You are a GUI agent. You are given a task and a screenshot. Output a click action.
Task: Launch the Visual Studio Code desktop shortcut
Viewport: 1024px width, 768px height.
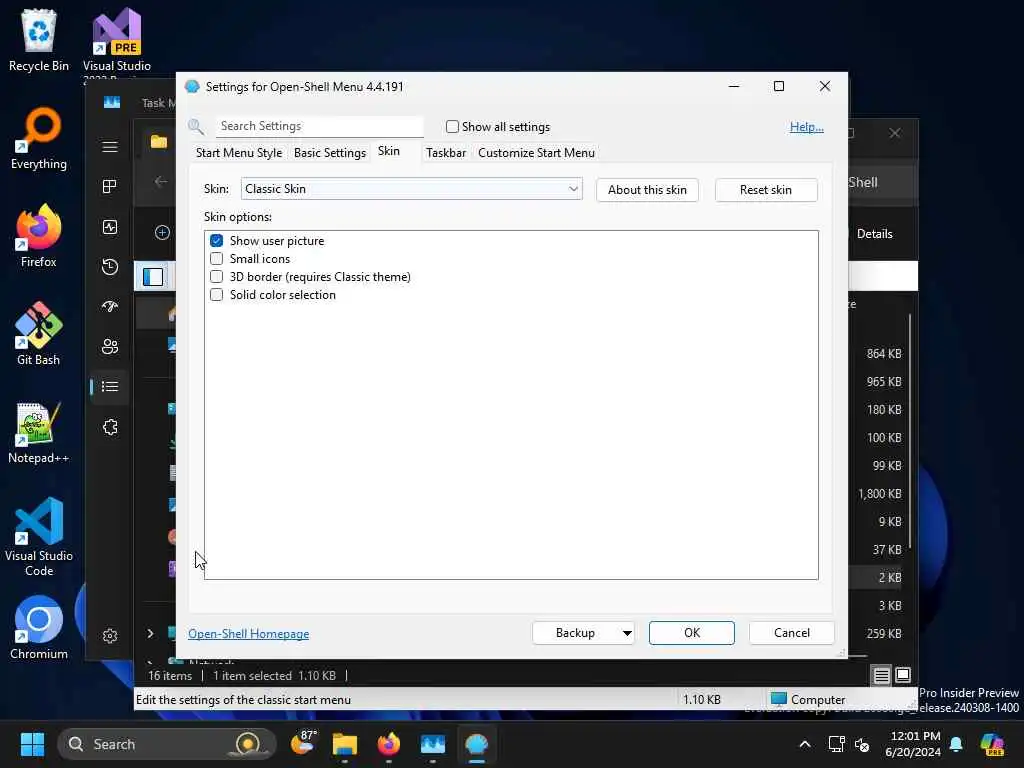39,537
